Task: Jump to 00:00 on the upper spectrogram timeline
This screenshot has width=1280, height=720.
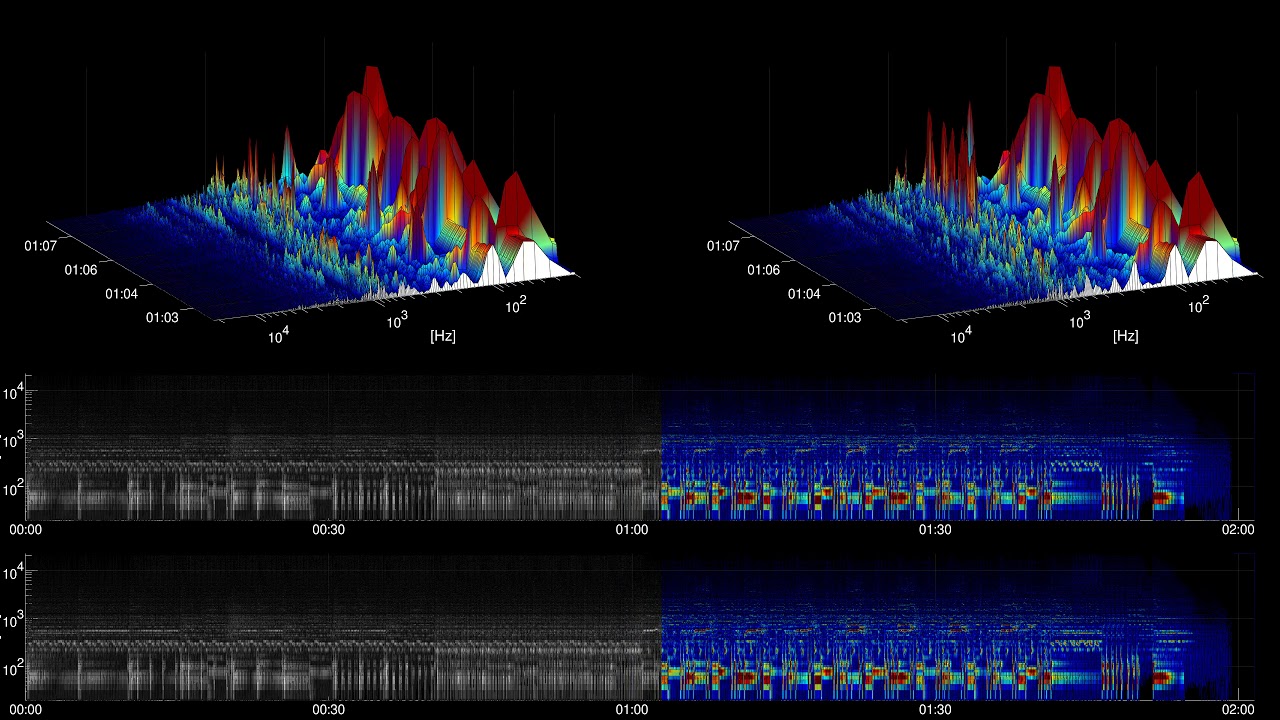Action: tap(25, 530)
